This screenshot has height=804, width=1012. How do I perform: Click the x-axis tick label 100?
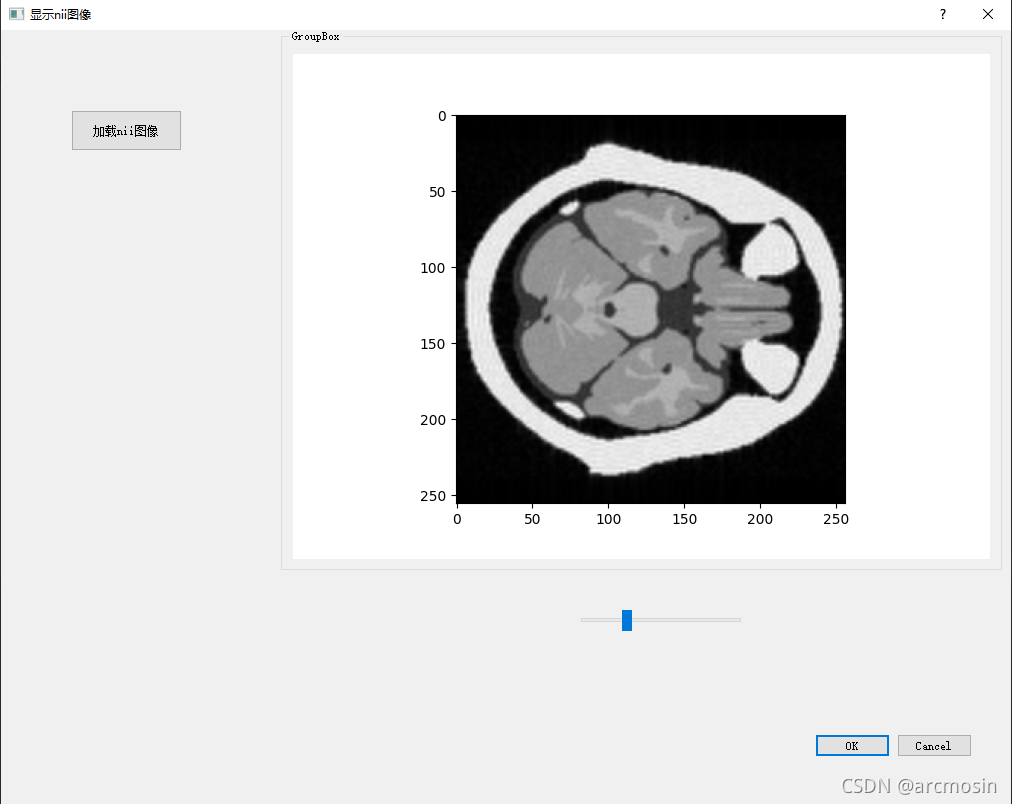pyautogui.click(x=609, y=519)
